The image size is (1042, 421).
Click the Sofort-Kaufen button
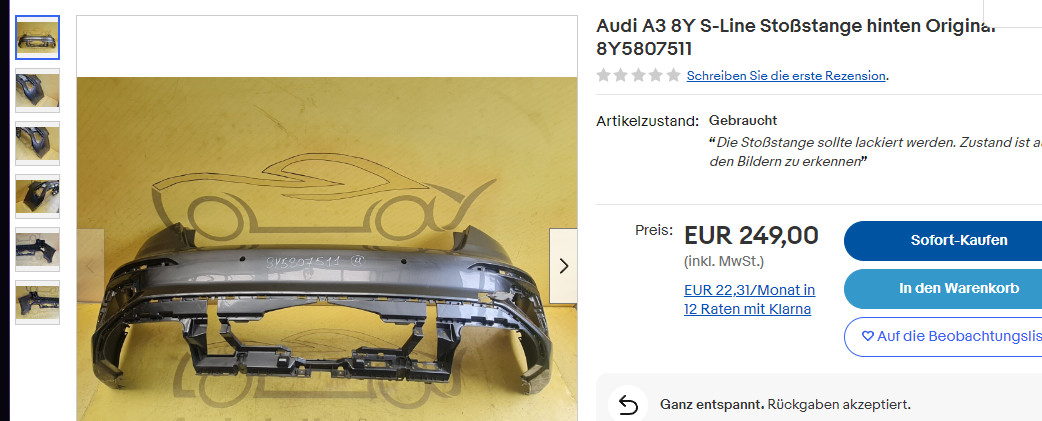click(943, 240)
